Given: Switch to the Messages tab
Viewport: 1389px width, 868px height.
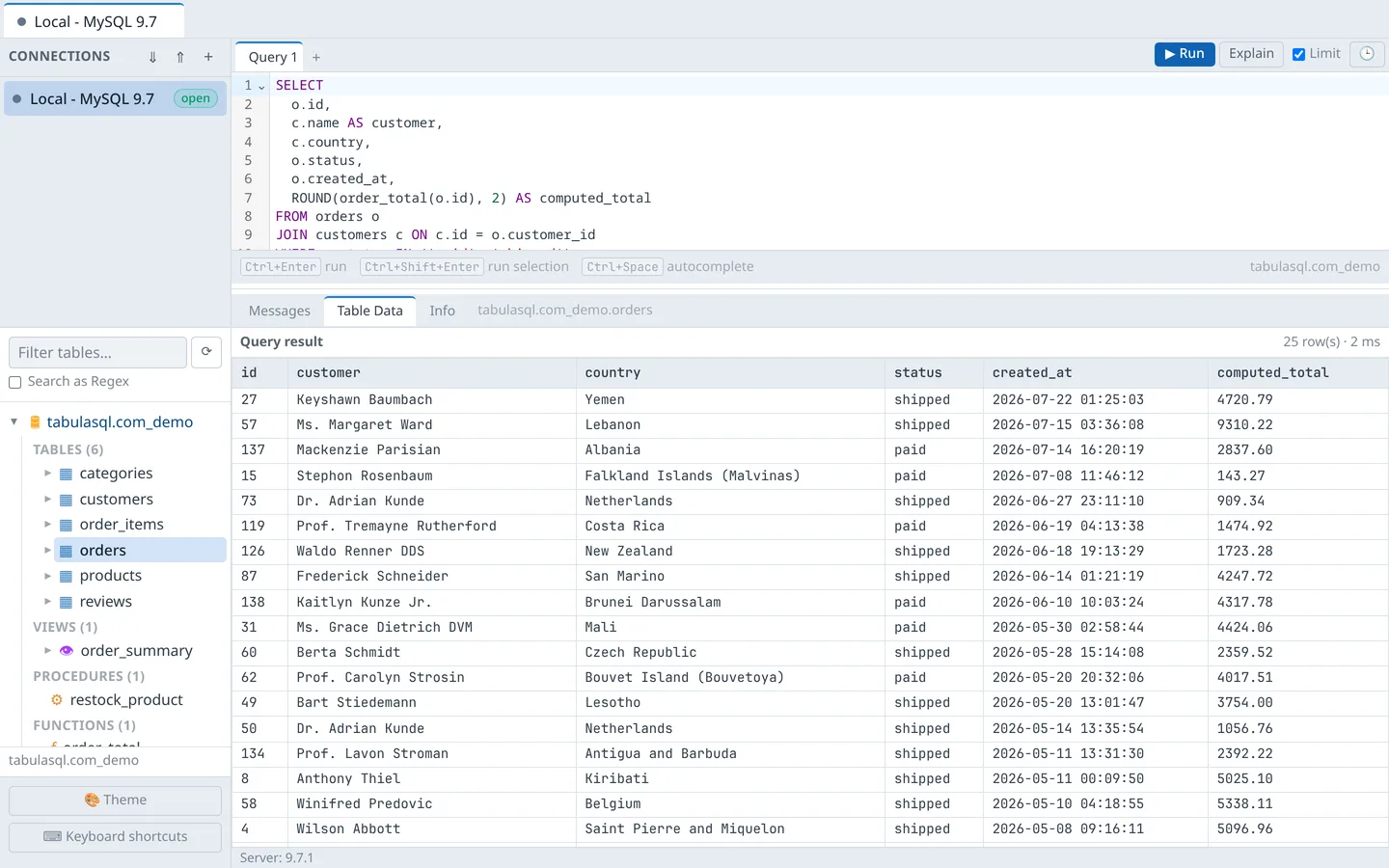Looking at the screenshot, I should tap(280, 311).
